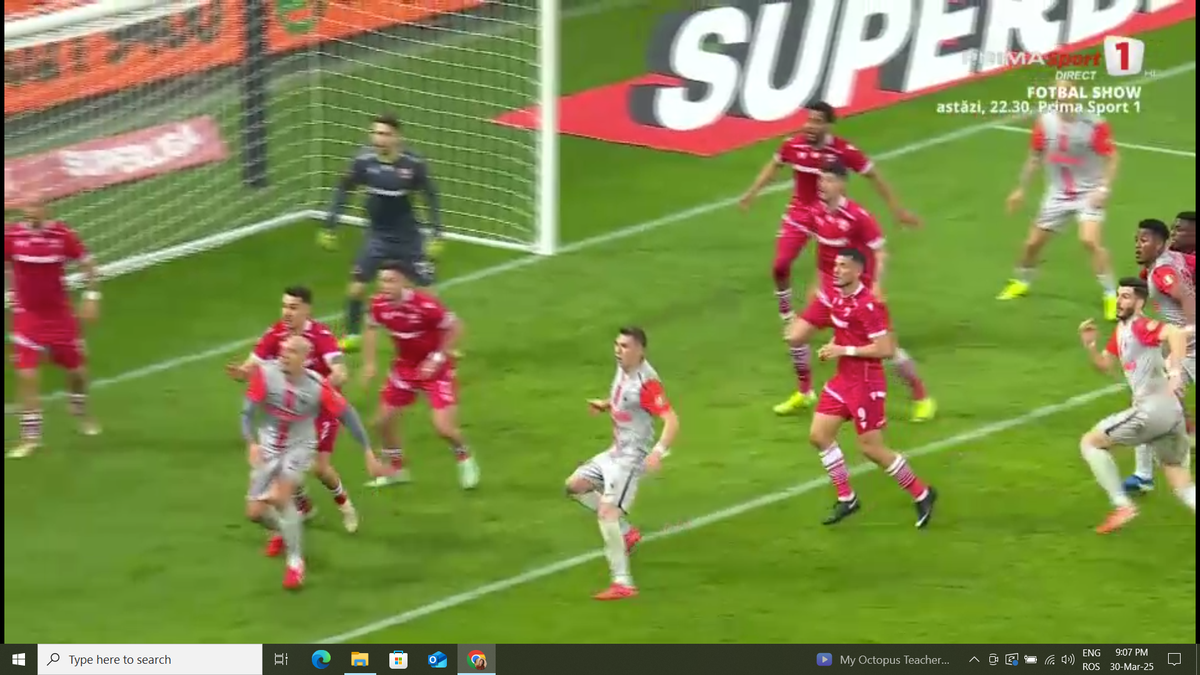
Task: Open File Explorer from the taskbar
Action: [360, 659]
